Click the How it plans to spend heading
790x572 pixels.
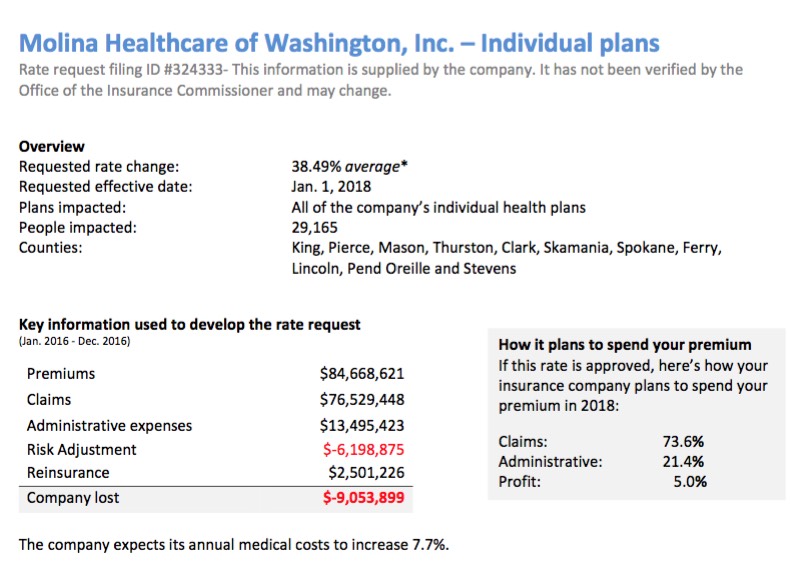(x=625, y=345)
